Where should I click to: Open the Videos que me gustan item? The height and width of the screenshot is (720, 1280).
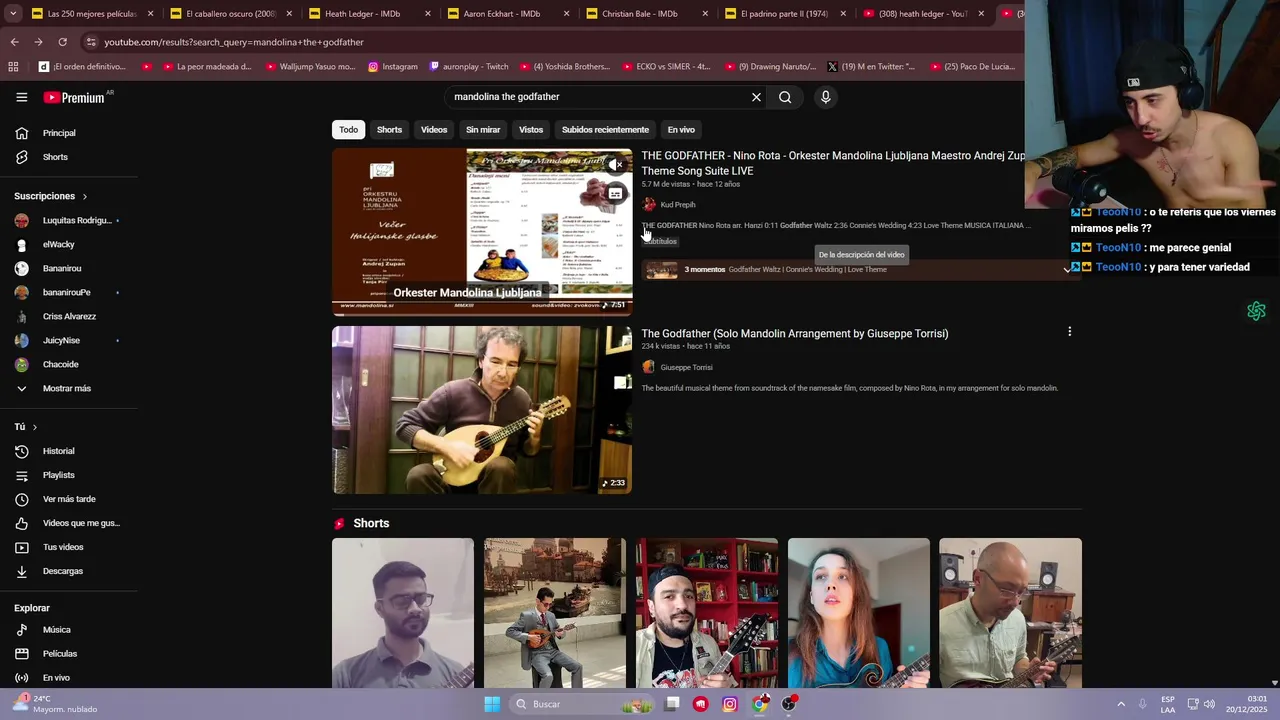click(81, 523)
